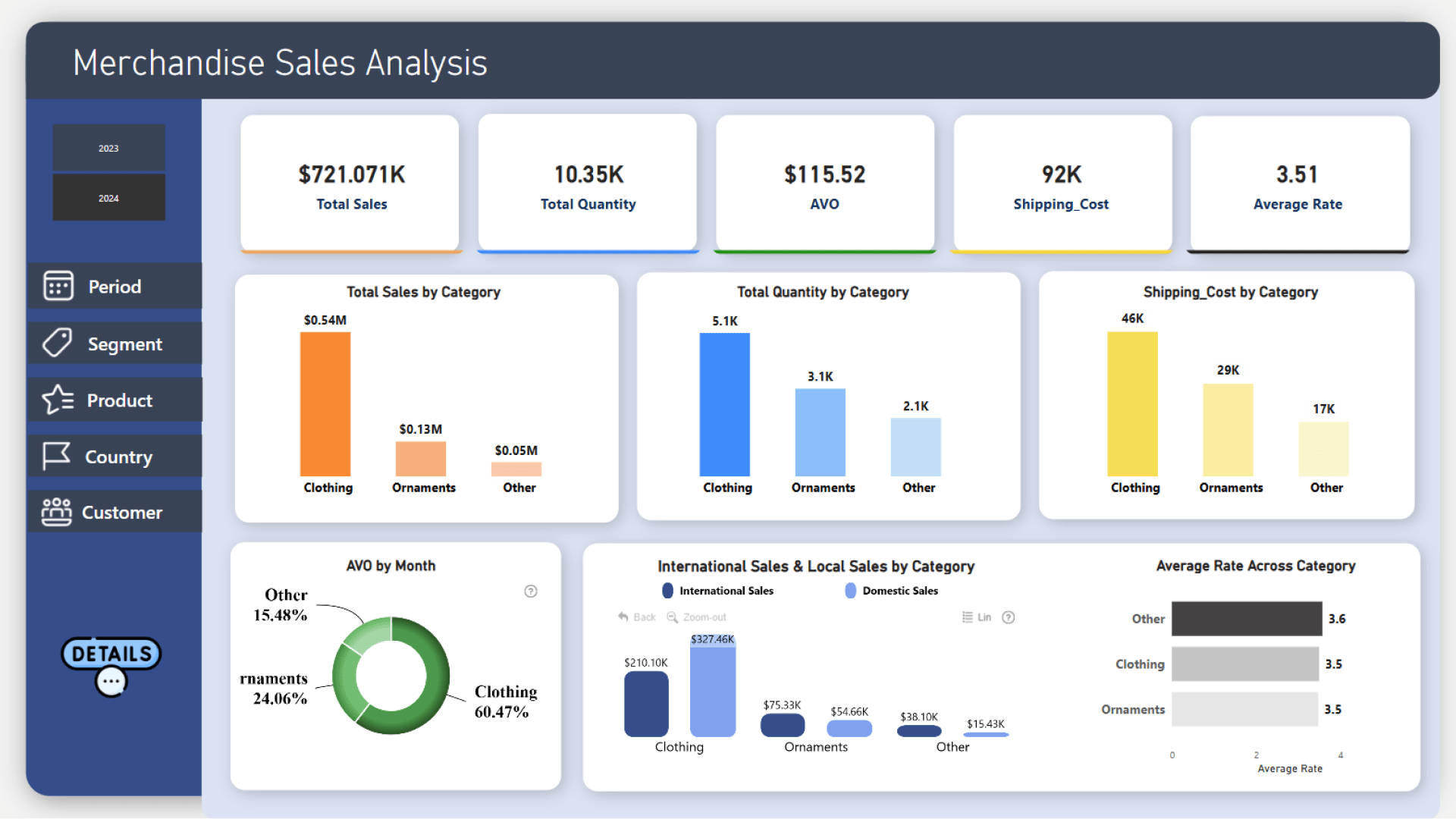Open the Customer navigation tab
The width and height of the screenshot is (1456, 819).
[115, 512]
